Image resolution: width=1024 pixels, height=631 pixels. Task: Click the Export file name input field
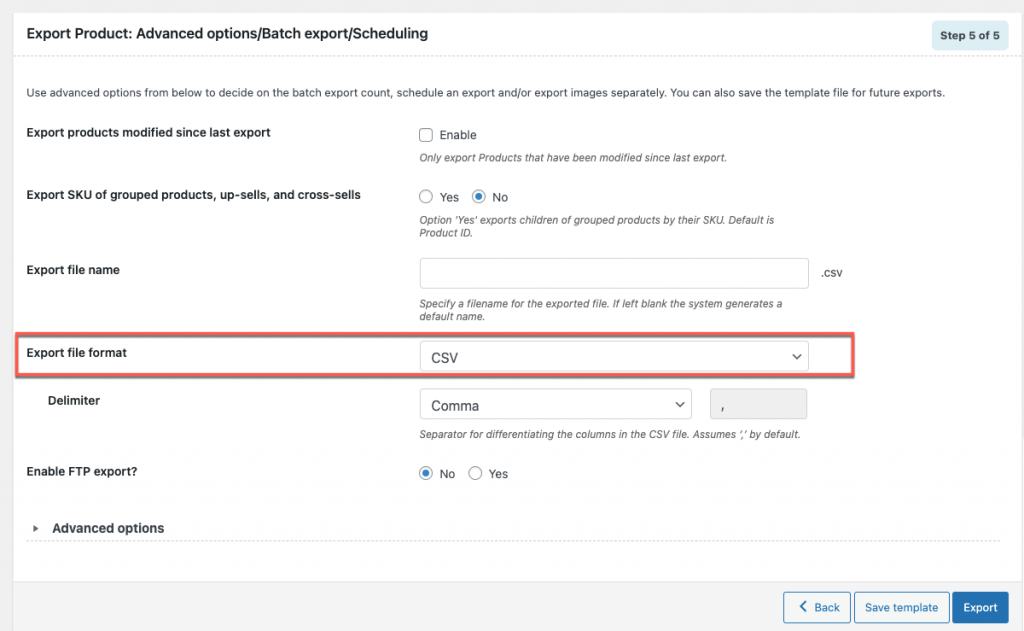coord(614,273)
